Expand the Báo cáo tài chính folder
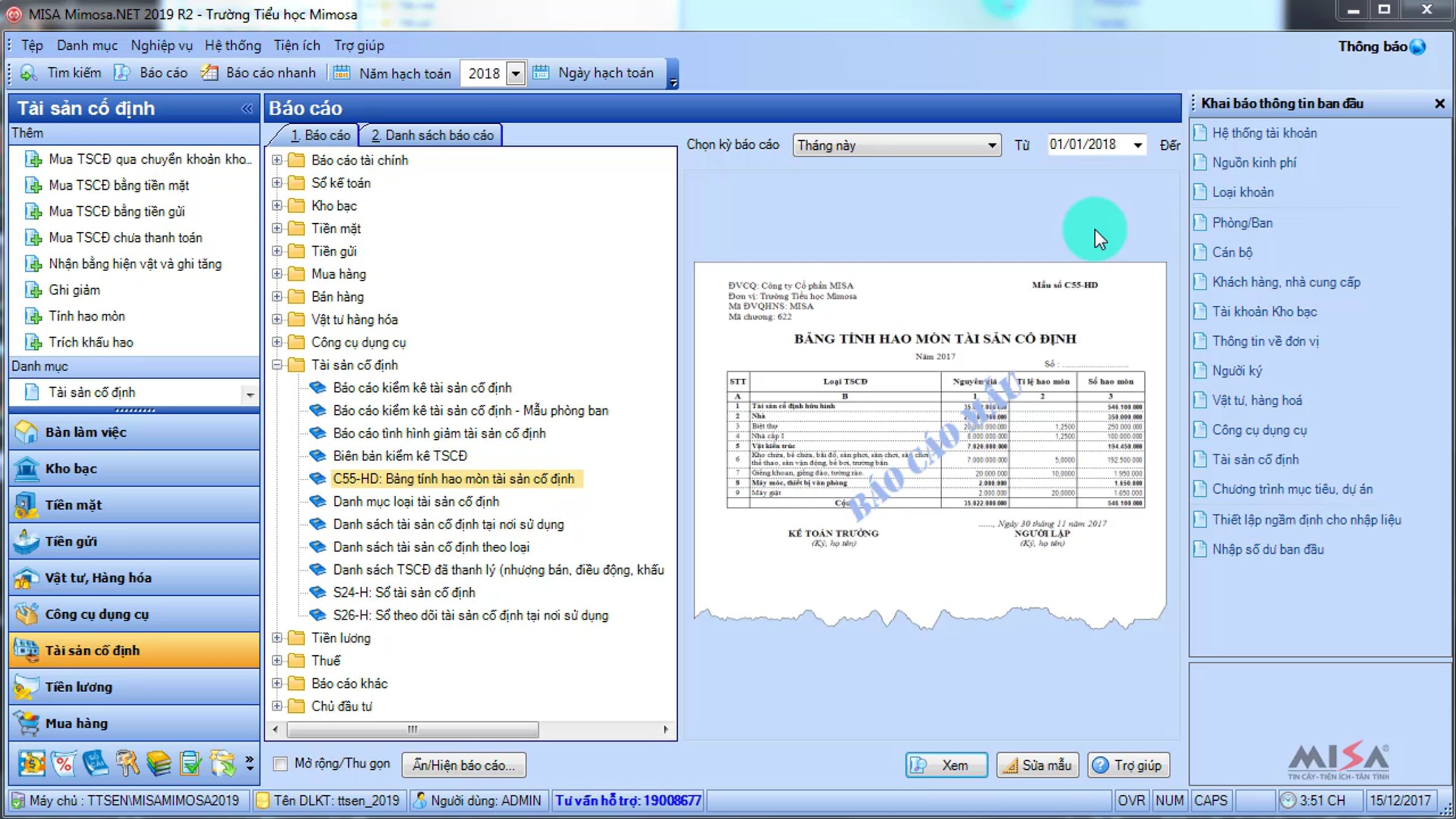 pos(277,160)
